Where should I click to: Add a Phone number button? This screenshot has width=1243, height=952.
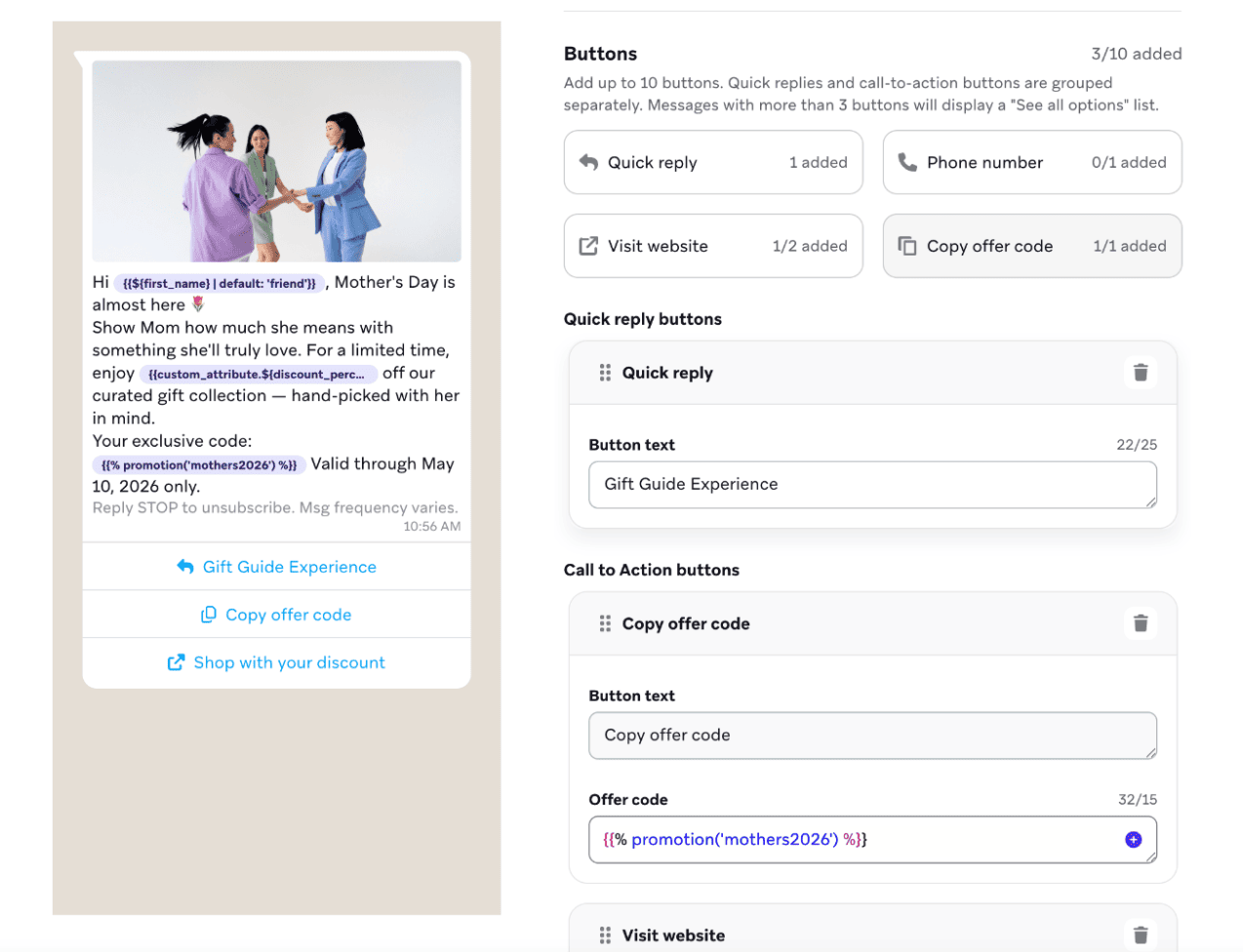point(1032,162)
